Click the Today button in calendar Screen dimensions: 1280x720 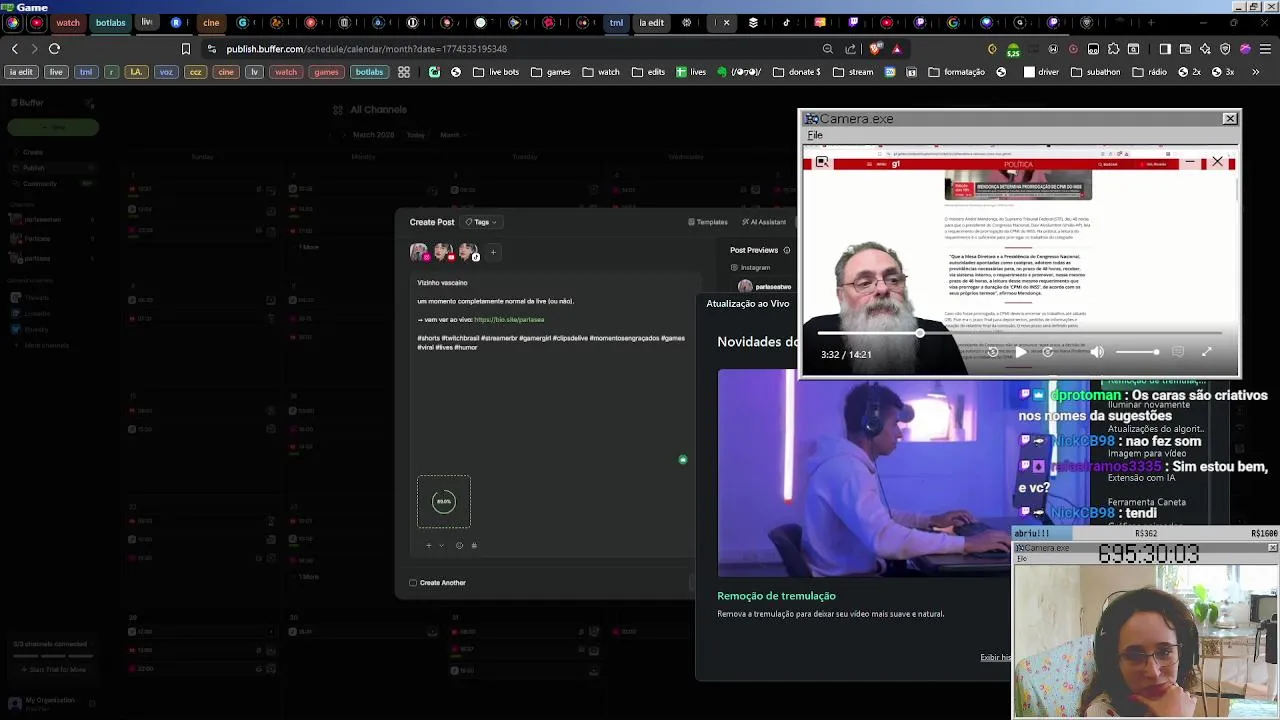tap(416, 135)
